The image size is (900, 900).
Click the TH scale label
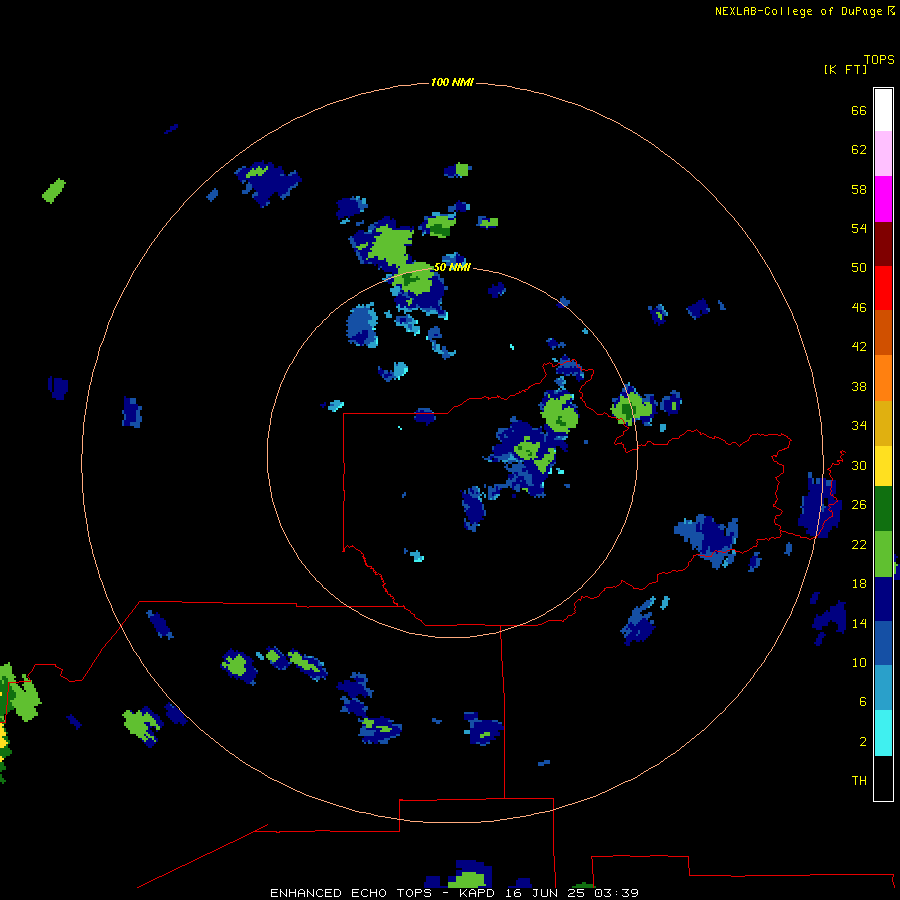coord(859,780)
